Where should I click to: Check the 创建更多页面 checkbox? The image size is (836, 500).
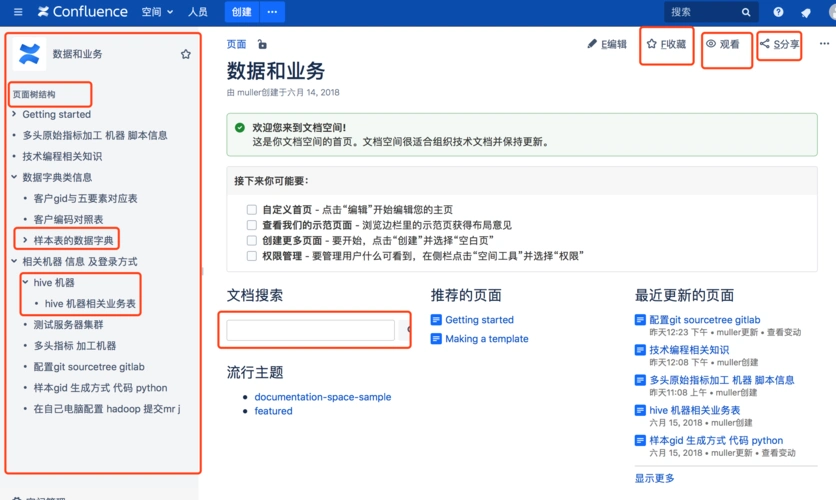click(252, 240)
